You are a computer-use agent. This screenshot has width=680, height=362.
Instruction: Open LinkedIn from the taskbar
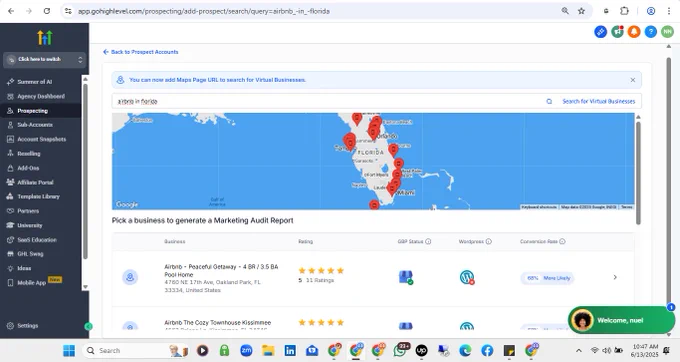[290, 350]
